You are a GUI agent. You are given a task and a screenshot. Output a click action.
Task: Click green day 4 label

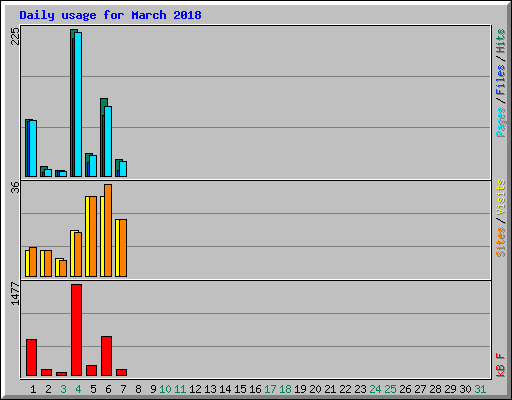78,389
